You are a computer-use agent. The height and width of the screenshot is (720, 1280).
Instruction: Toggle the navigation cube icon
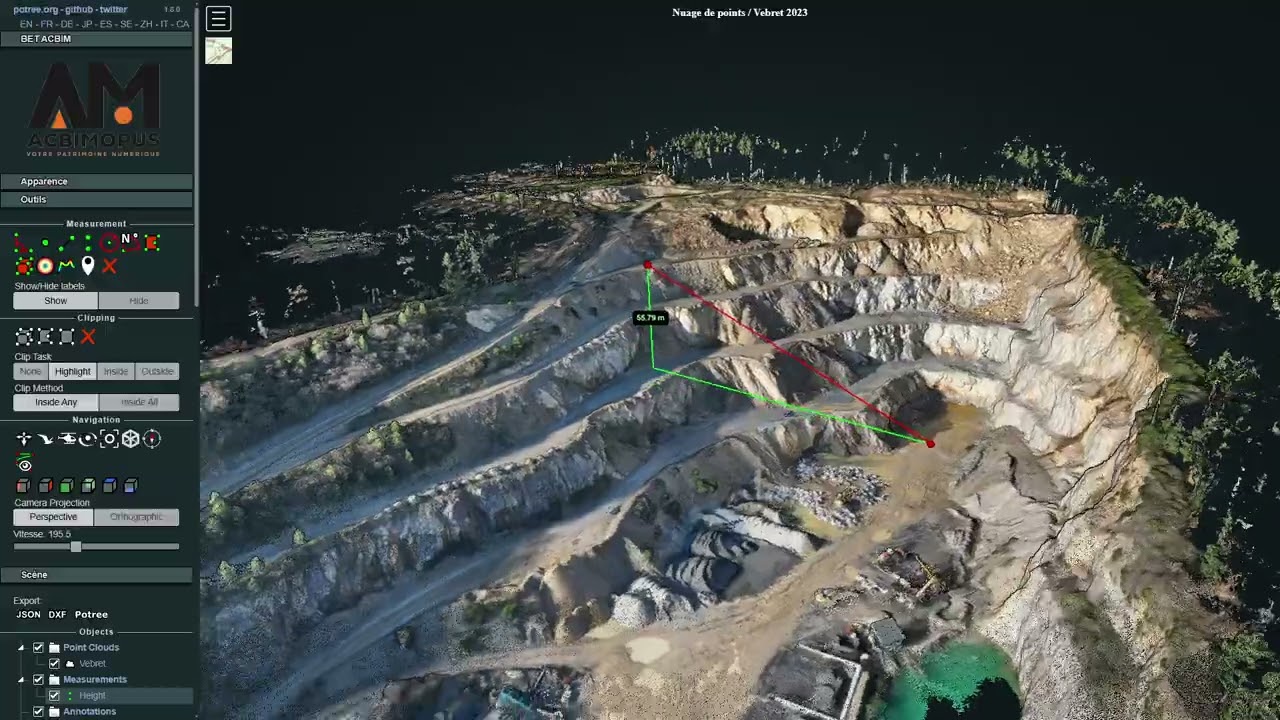131,439
